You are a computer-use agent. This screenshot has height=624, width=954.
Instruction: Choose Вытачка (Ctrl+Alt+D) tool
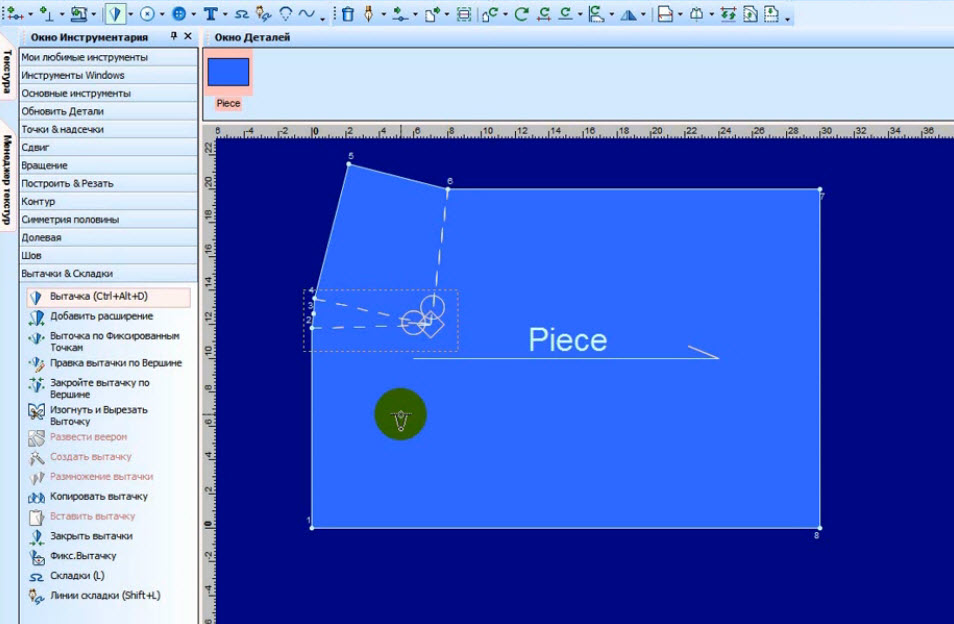tap(108, 297)
